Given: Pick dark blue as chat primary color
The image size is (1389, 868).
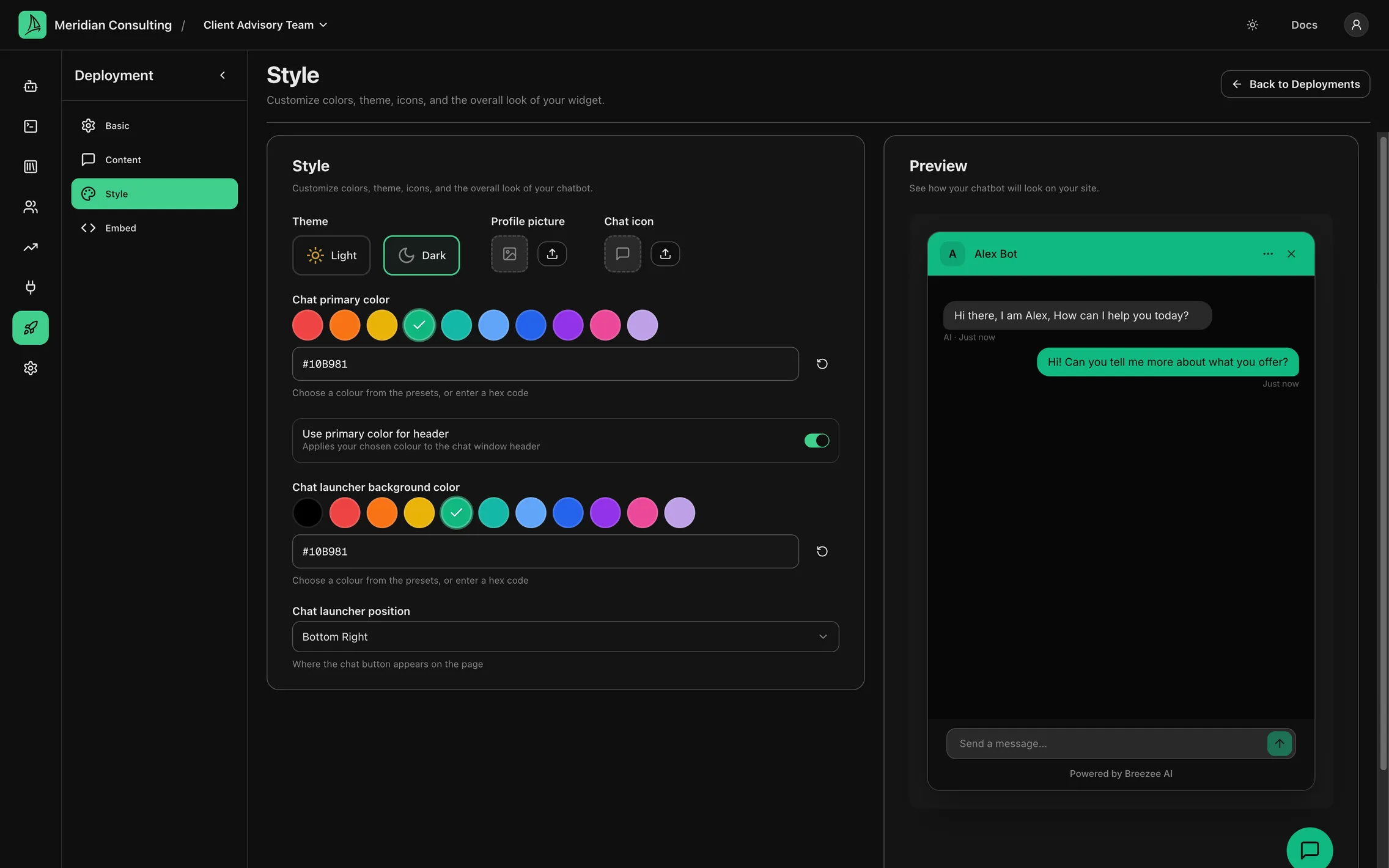Looking at the screenshot, I should click(x=531, y=325).
